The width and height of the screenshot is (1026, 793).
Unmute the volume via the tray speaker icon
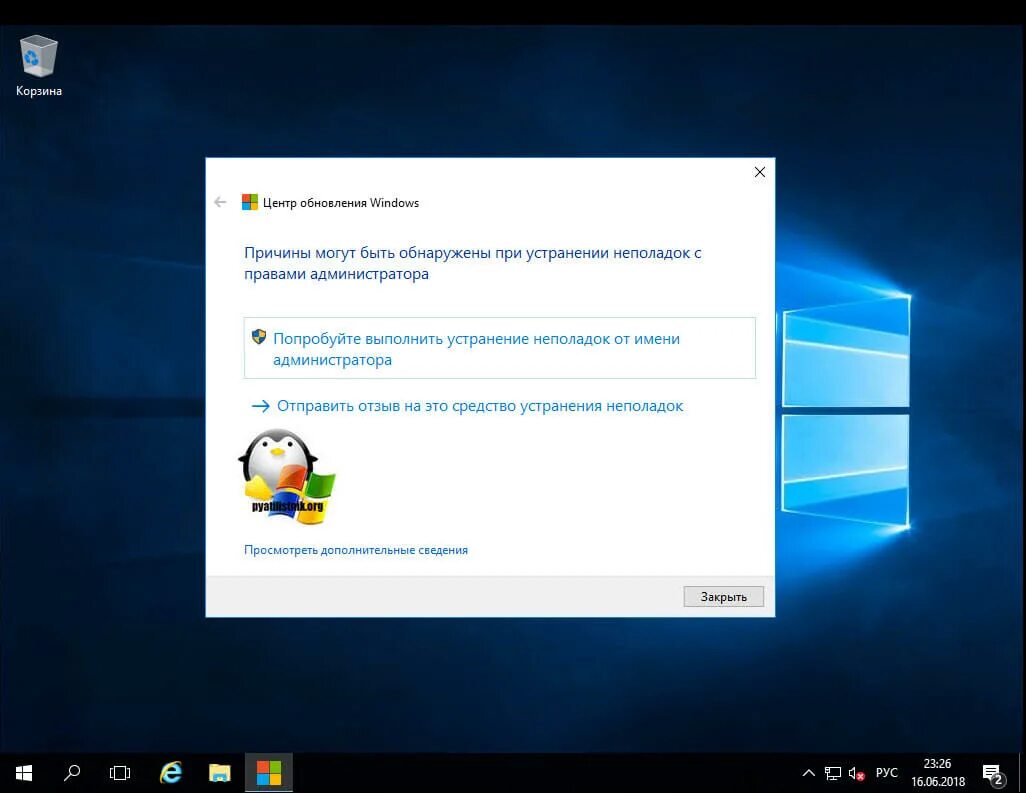pos(856,772)
